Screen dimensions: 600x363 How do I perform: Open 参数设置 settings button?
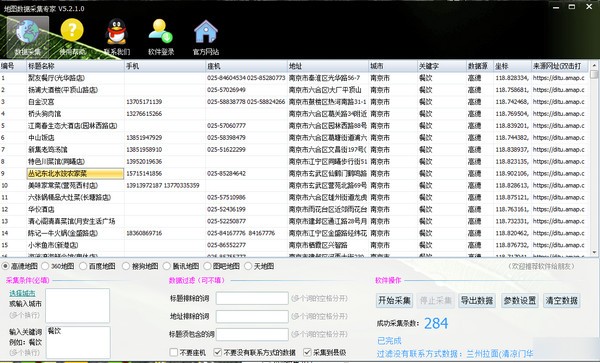click(519, 300)
